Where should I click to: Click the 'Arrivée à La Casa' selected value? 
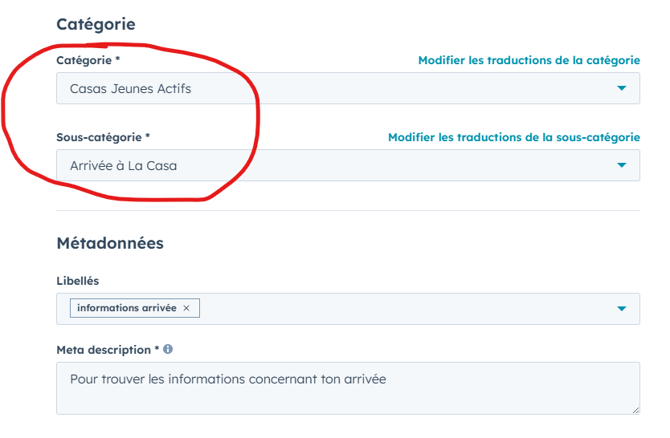pos(123,166)
